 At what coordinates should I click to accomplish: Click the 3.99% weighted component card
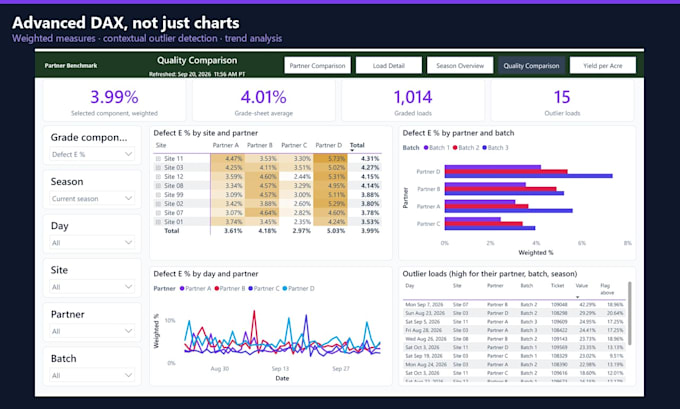pyautogui.click(x=114, y=101)
